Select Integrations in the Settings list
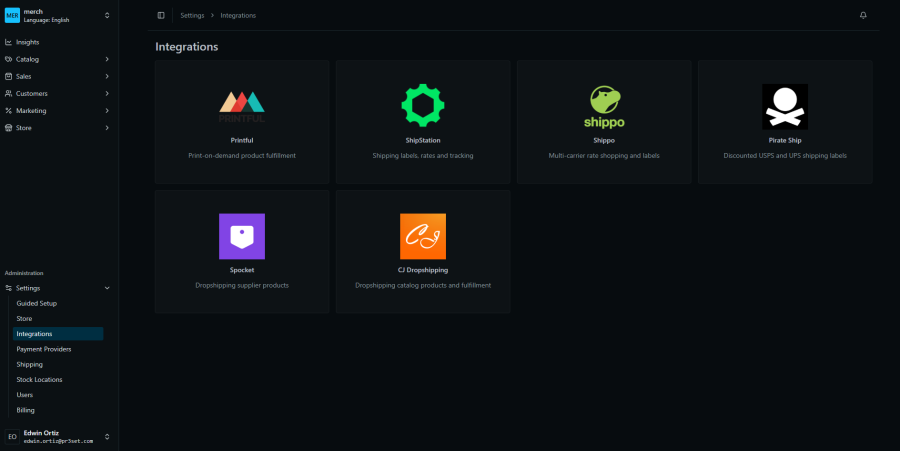This screenshot has width=900, height=451. (x=58, y=334)
